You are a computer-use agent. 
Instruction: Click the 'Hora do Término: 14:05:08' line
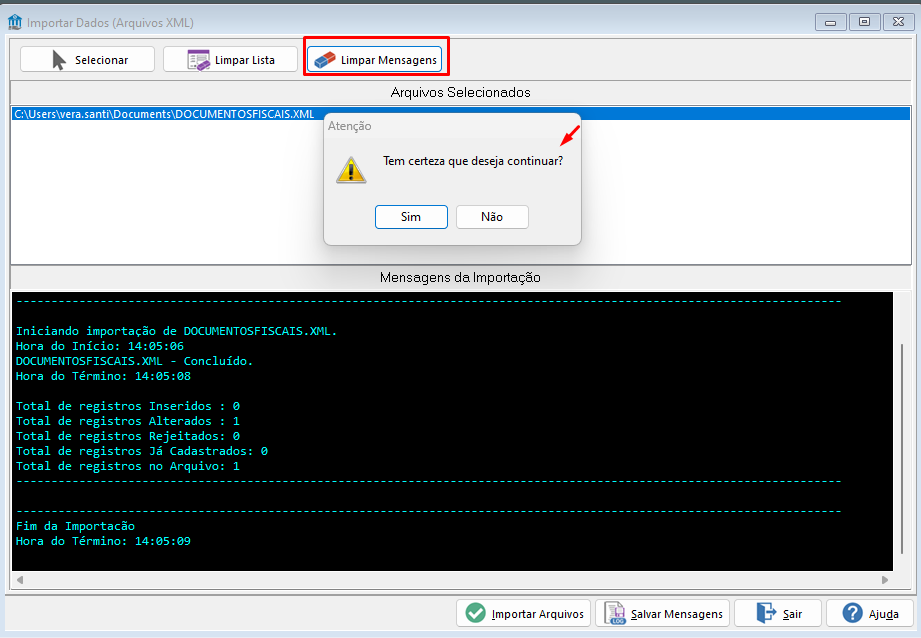pyautogui.click(x=103, y=376)
